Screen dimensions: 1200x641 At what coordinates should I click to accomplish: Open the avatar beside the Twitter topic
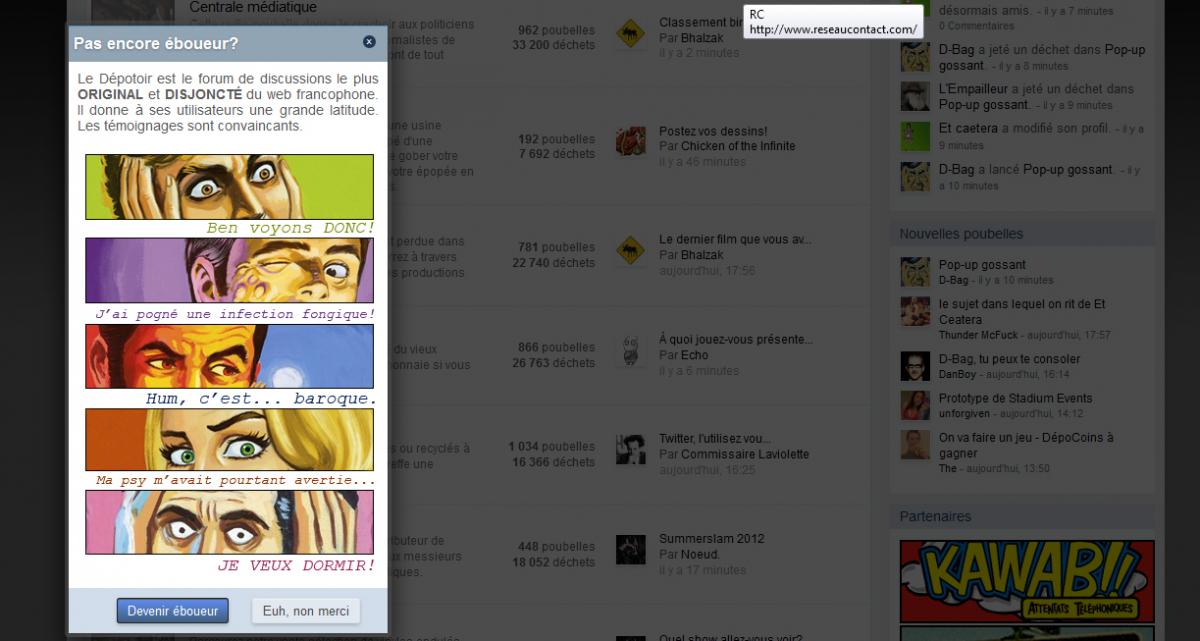click(x=630, y=449)
